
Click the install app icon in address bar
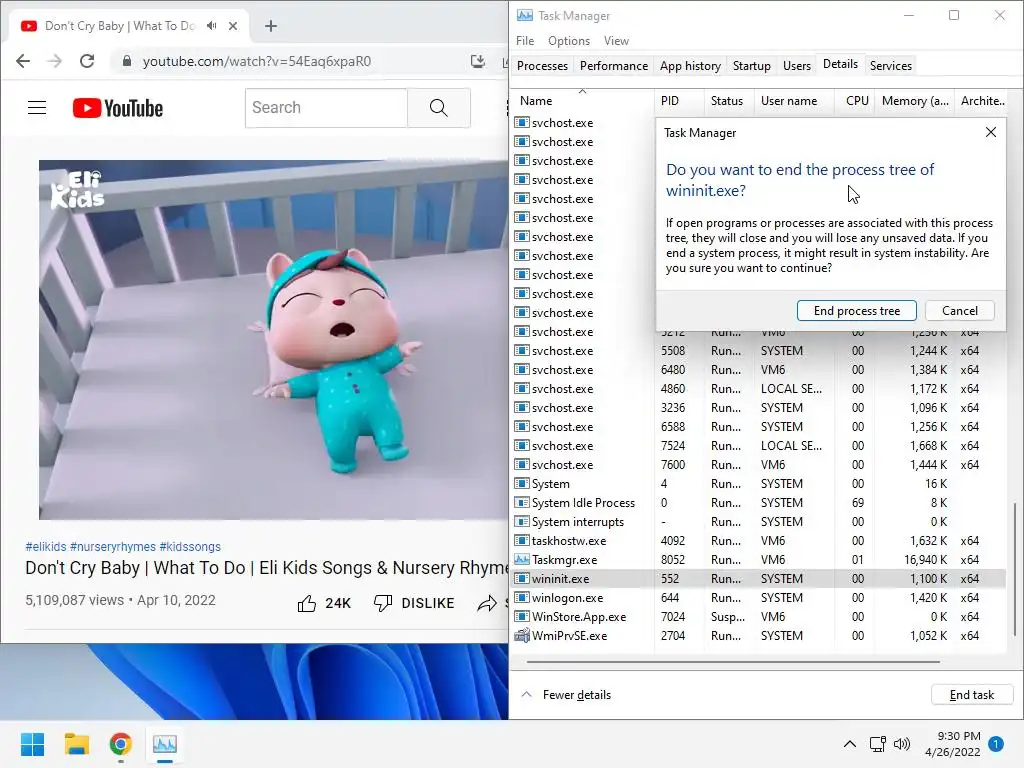477,61
